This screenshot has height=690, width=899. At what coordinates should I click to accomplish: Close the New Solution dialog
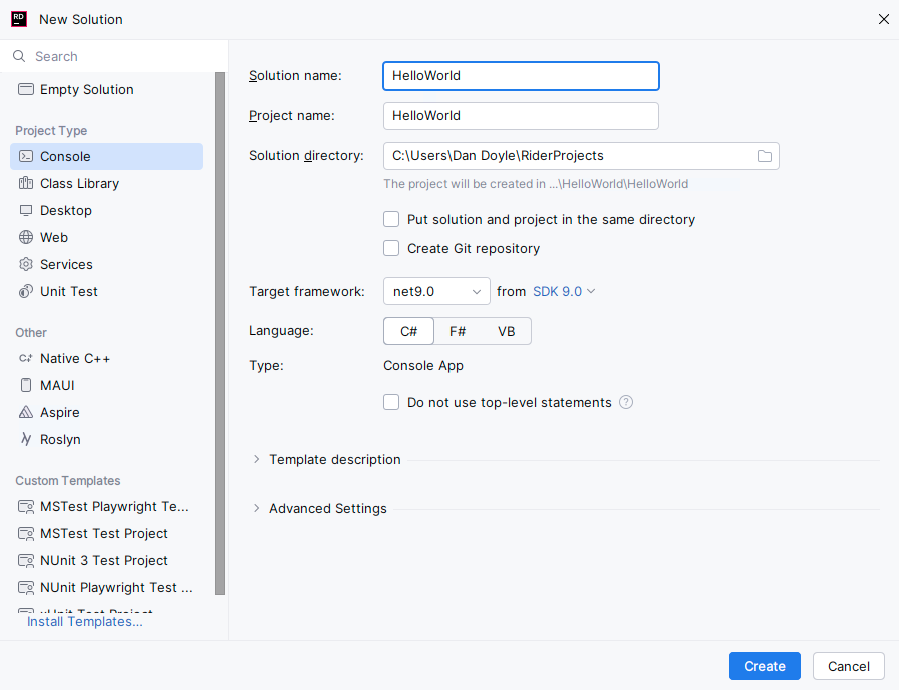tap(884, 19)
